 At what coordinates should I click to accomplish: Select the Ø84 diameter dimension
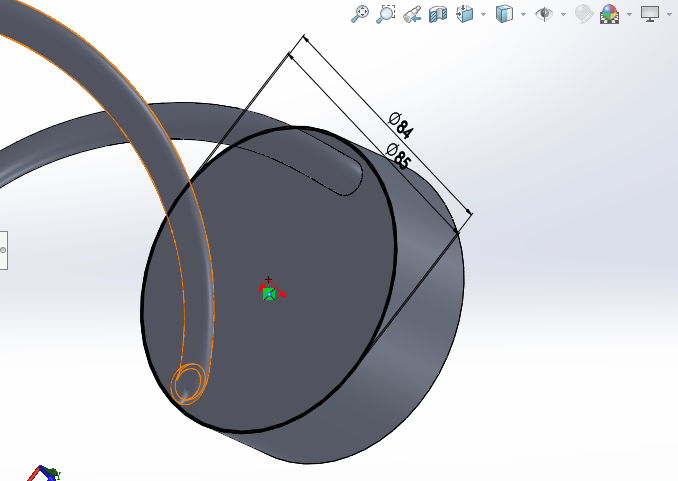pyautogui.click(x=400, y=125)
